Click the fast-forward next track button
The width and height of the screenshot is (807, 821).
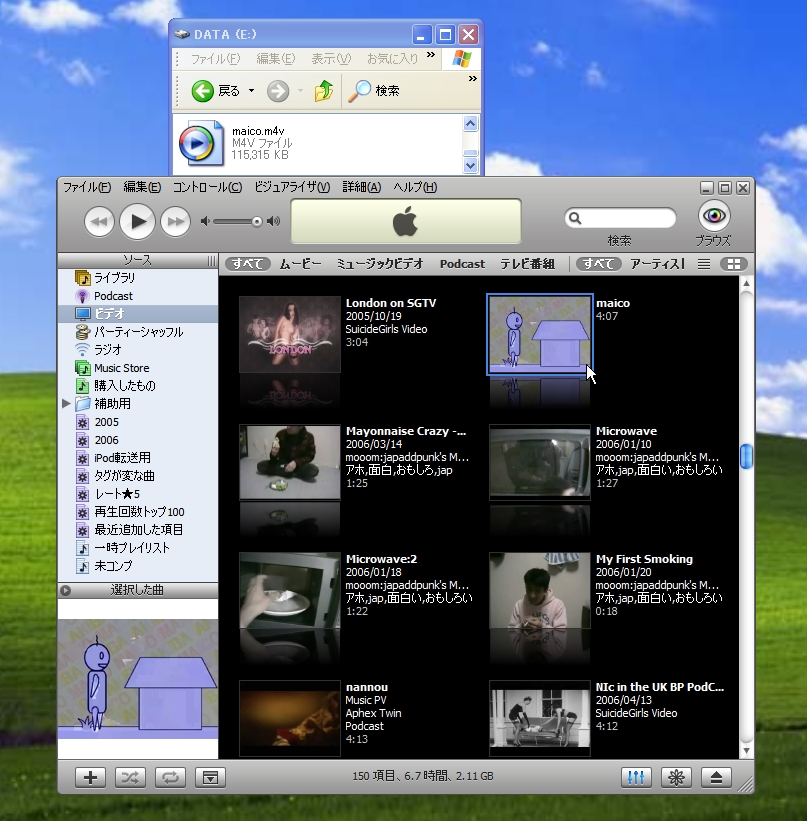tap(175, 222)
